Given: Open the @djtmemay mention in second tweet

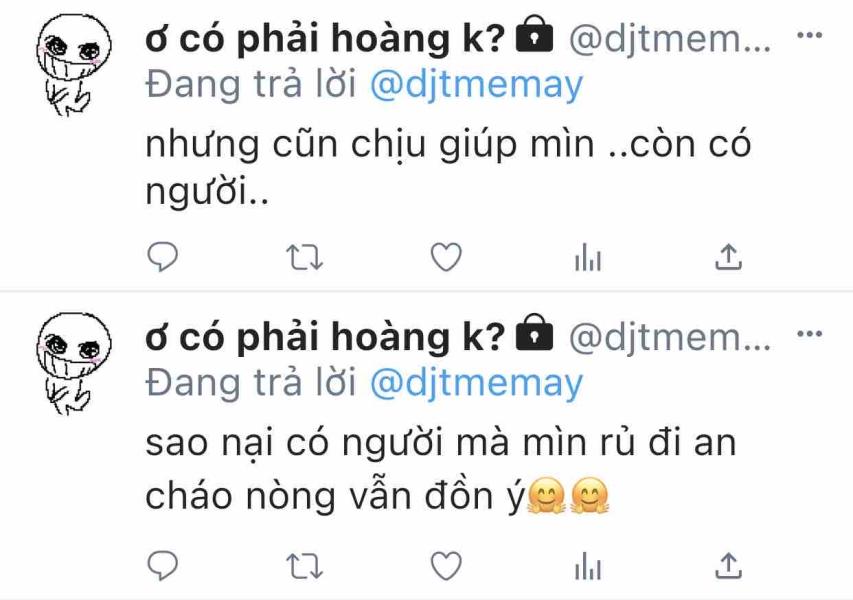Looking at the screenshot, I should click(476, 384).
